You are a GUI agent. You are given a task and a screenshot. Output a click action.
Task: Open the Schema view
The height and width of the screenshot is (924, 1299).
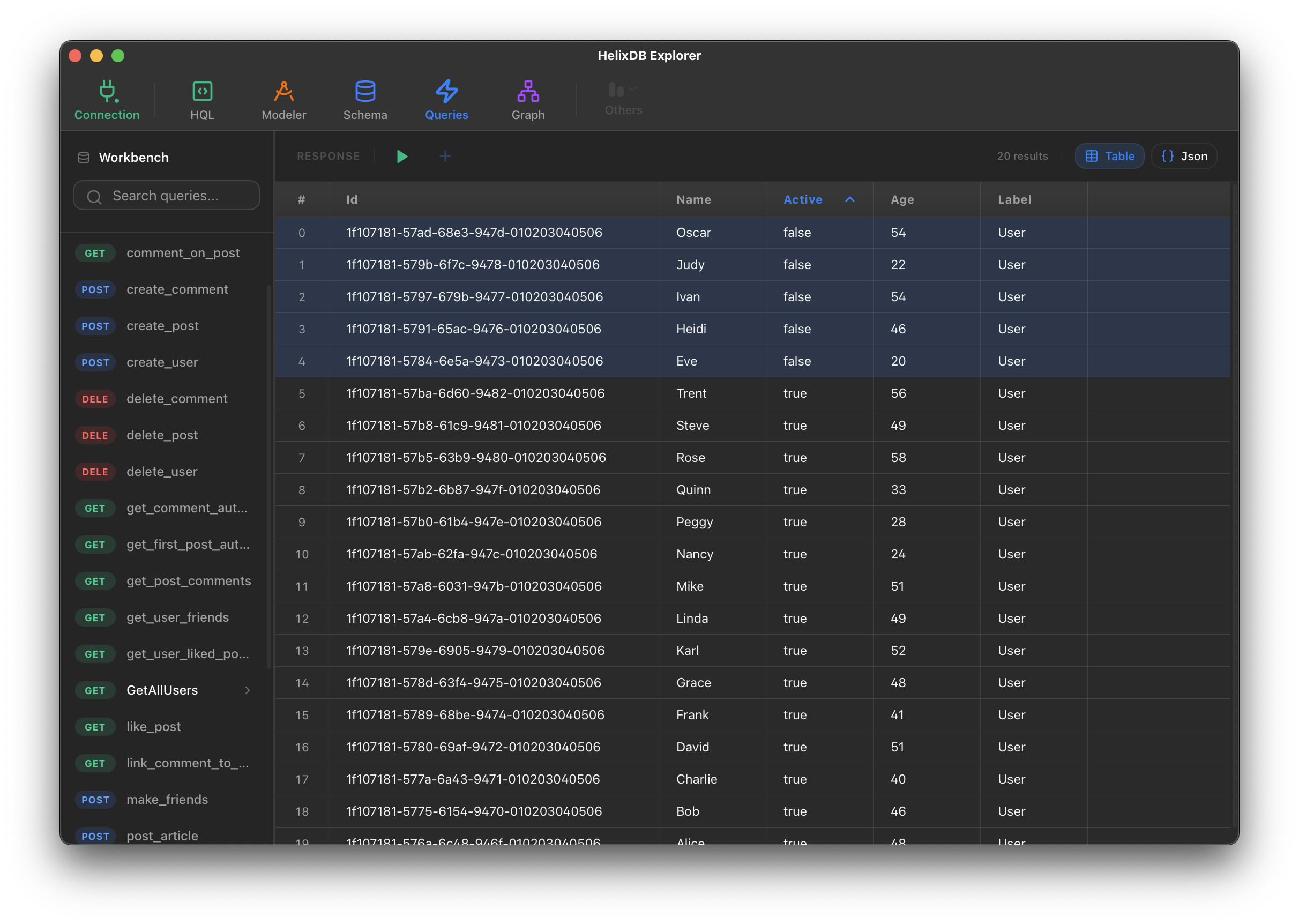pyautogui.click(x=364, y=100)
